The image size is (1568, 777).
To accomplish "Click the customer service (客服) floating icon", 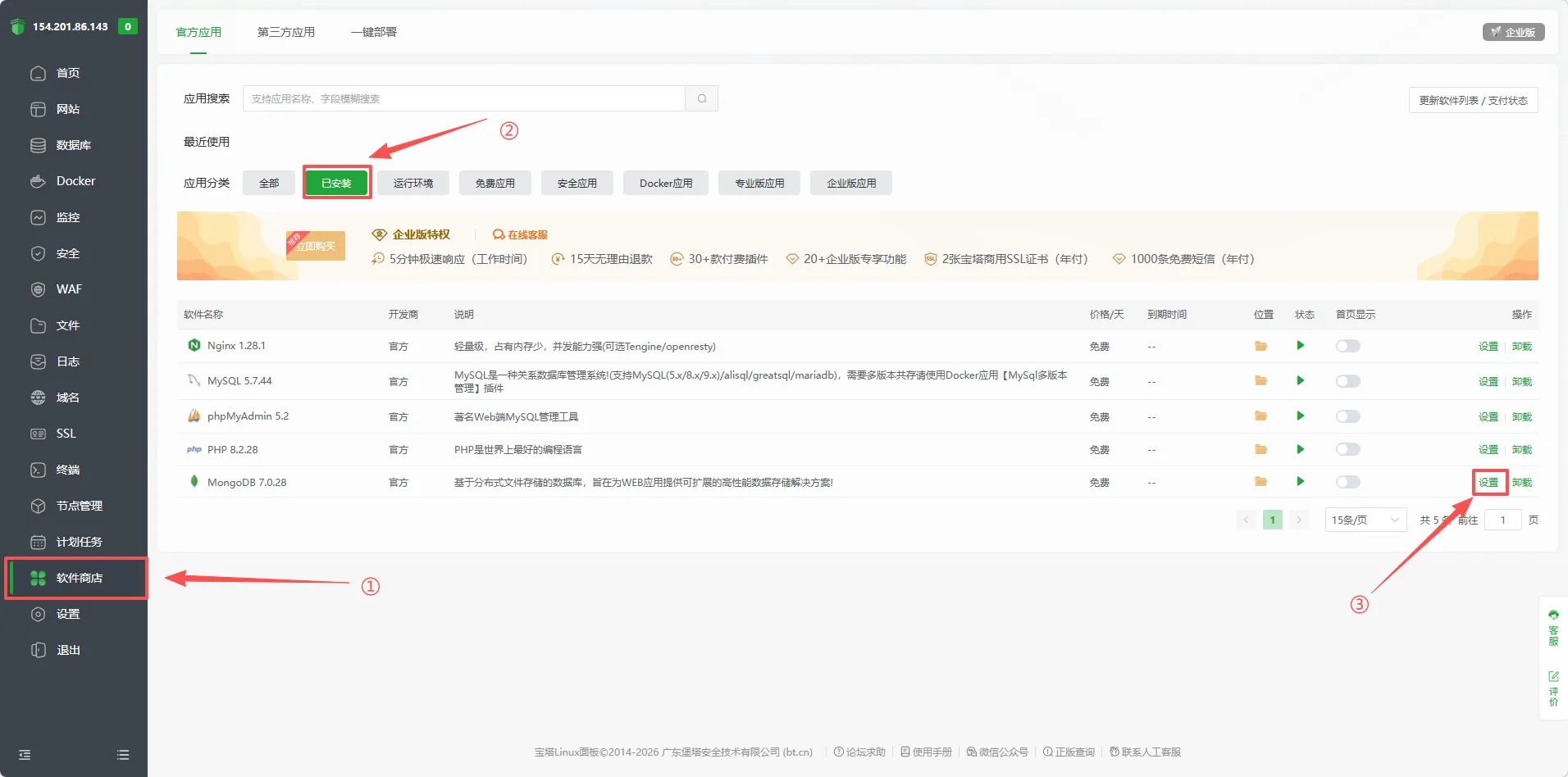I will (1553, 628).
